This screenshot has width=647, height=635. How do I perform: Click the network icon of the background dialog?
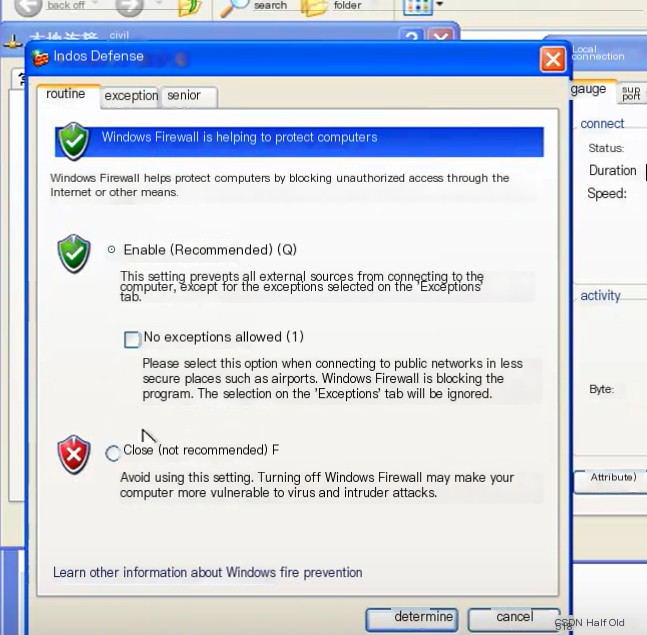pos(13,41)
